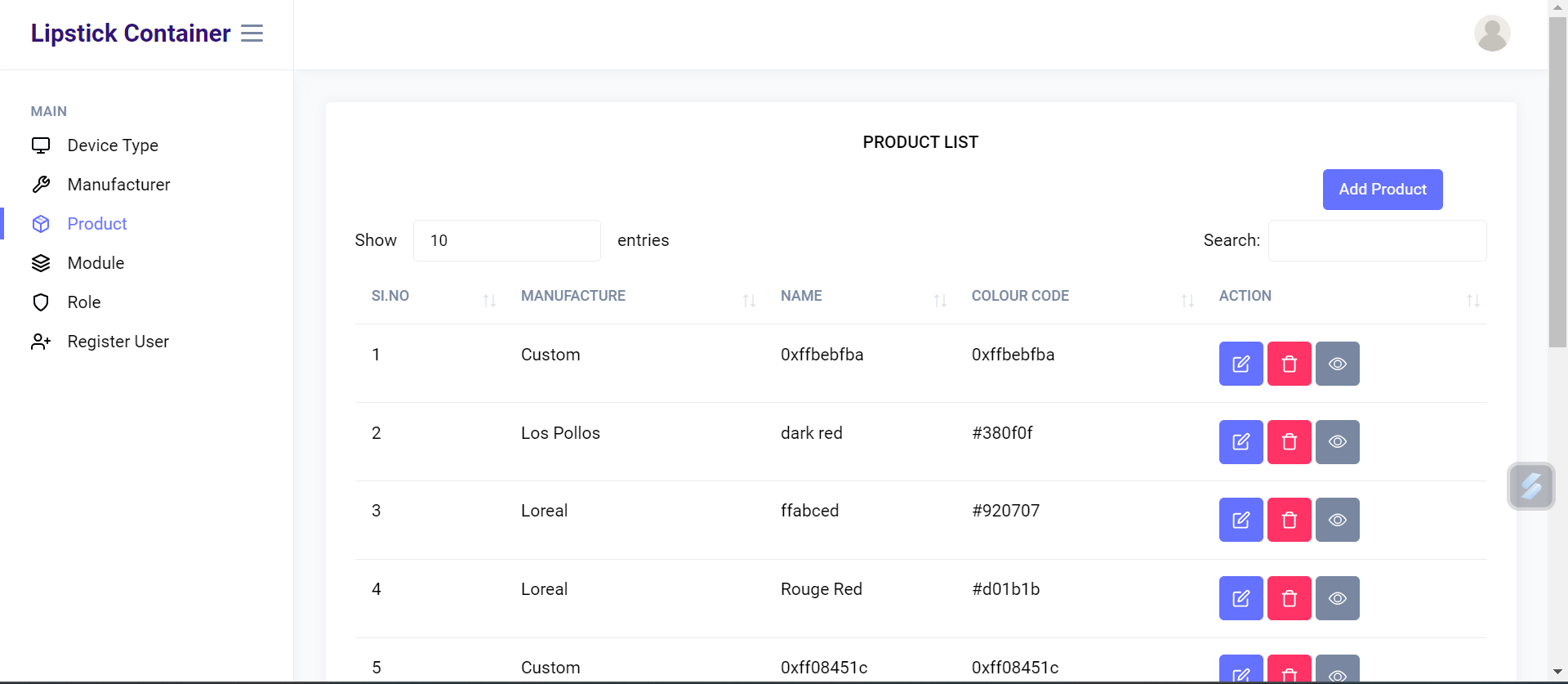This screenshot has height=684, width=1568.
Task: Open Device Type in sidebar
Action: click(113, 145)
